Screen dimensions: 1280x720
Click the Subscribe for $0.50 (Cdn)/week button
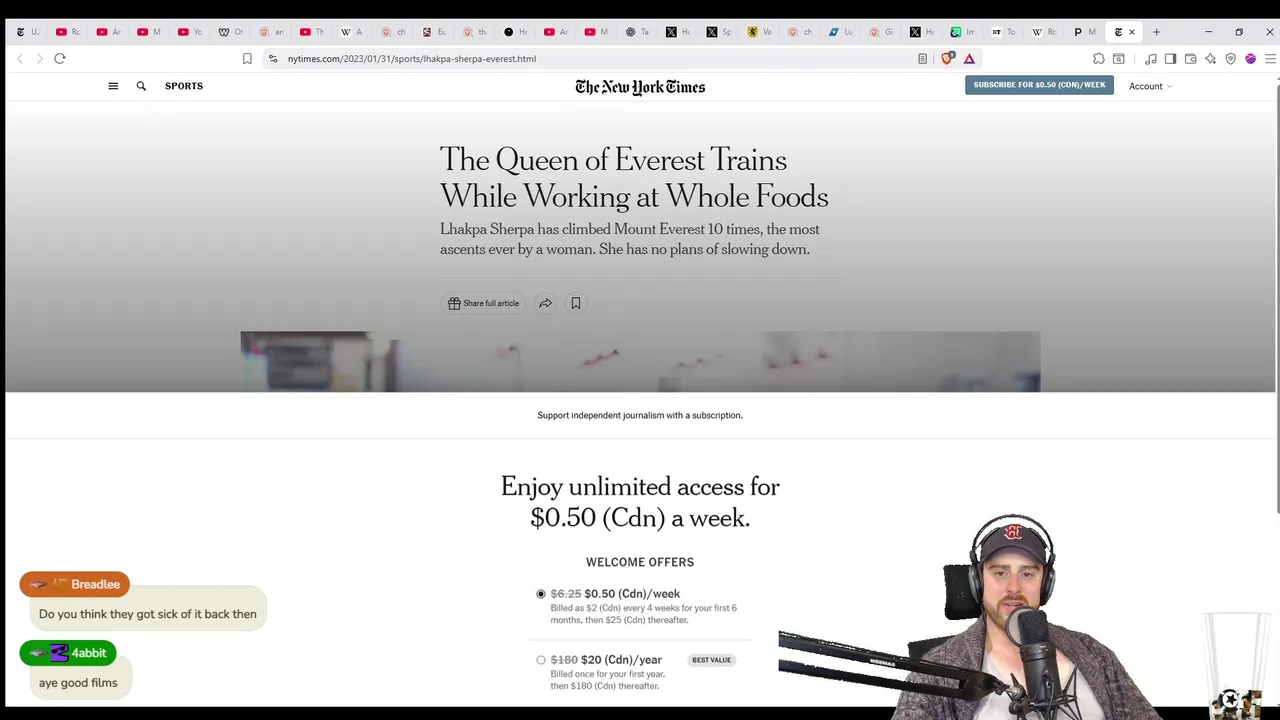1039,85
